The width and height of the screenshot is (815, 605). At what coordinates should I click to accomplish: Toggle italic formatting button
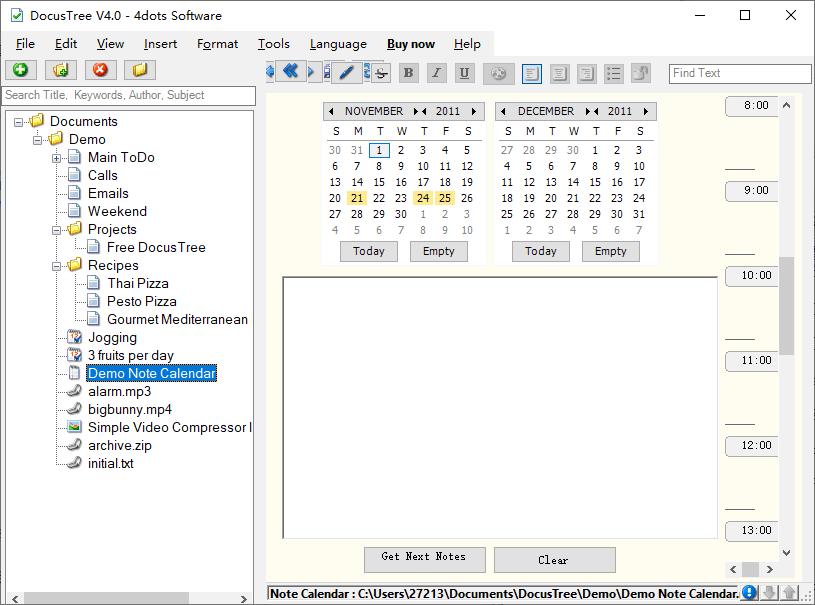[437, 73]
